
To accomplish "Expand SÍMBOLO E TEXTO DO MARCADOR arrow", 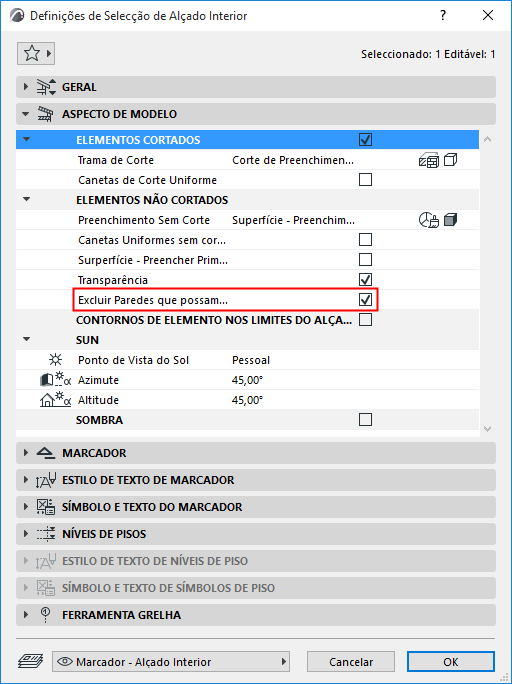I will 26,507.
